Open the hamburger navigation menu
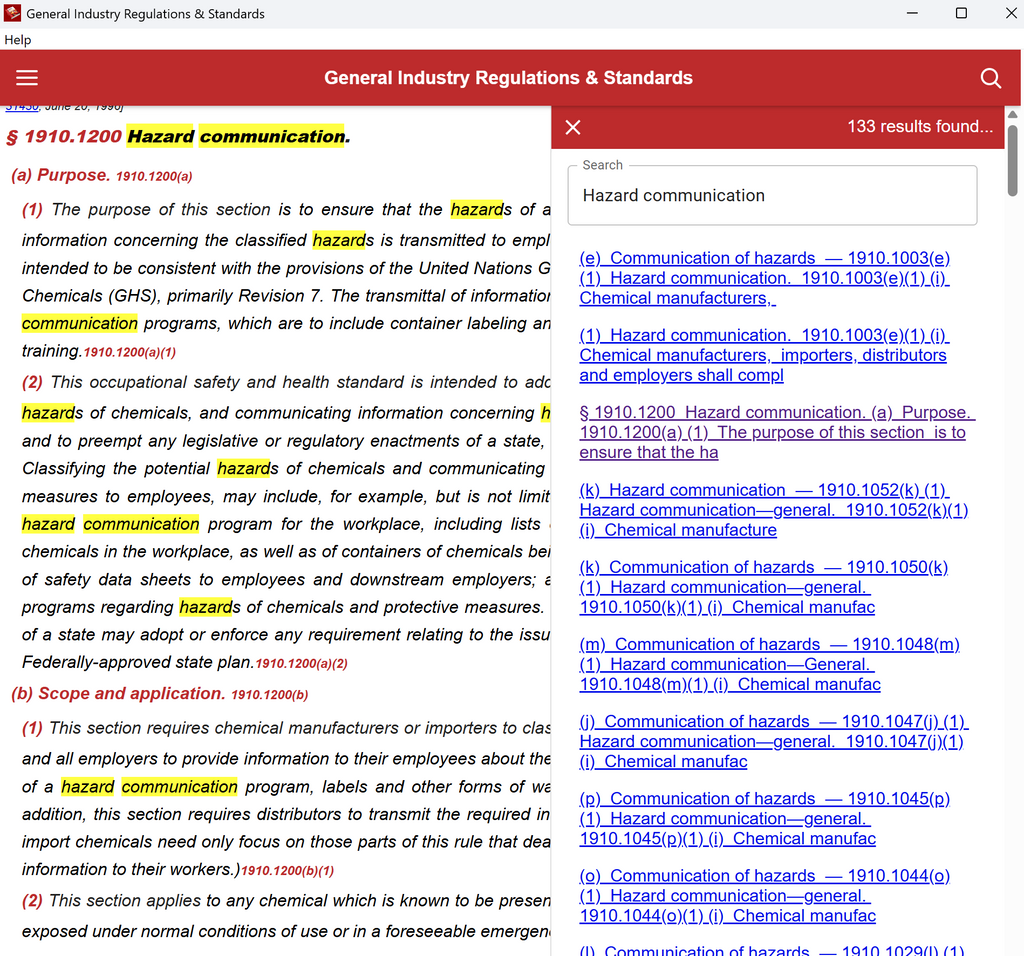The height and width of the screenshot is (956, 1024). pyautogui.click(x=27, y=78)
